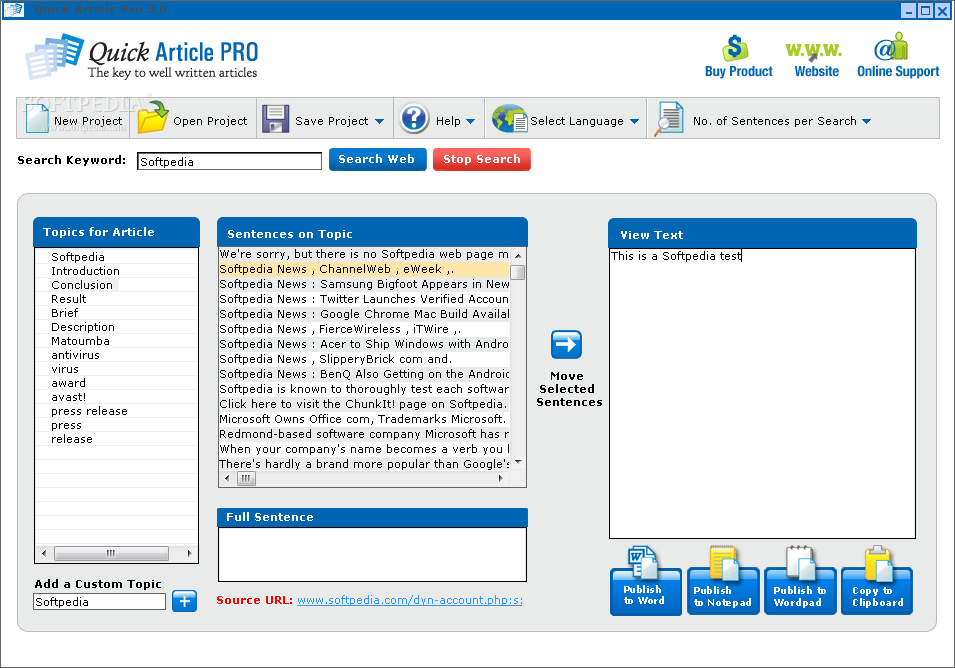The image size is (955, 668).
Task: Expand the Help dropdown arrow
Action: pyautogui.click(x=470, y=121)
